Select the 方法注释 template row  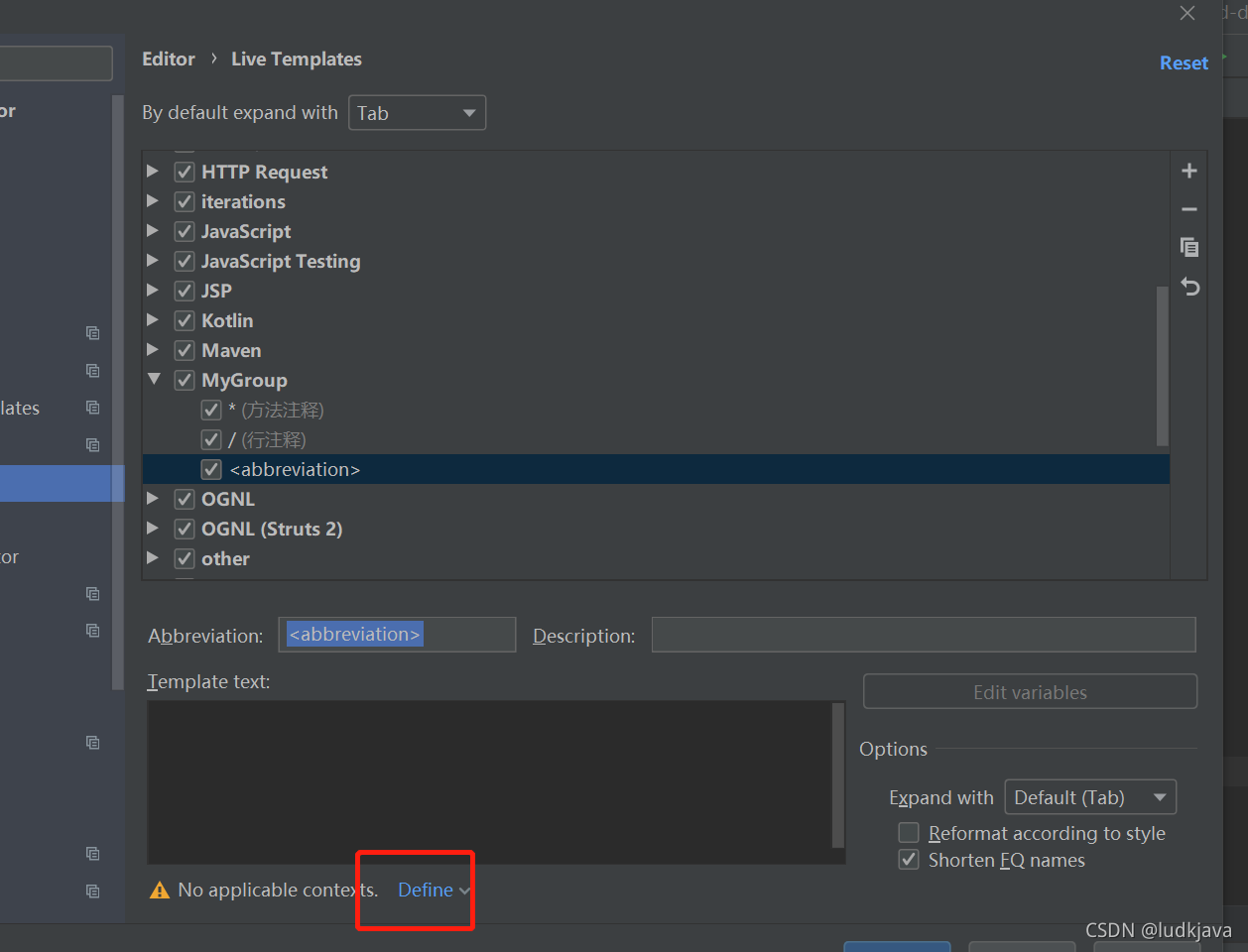coord(656,410)
